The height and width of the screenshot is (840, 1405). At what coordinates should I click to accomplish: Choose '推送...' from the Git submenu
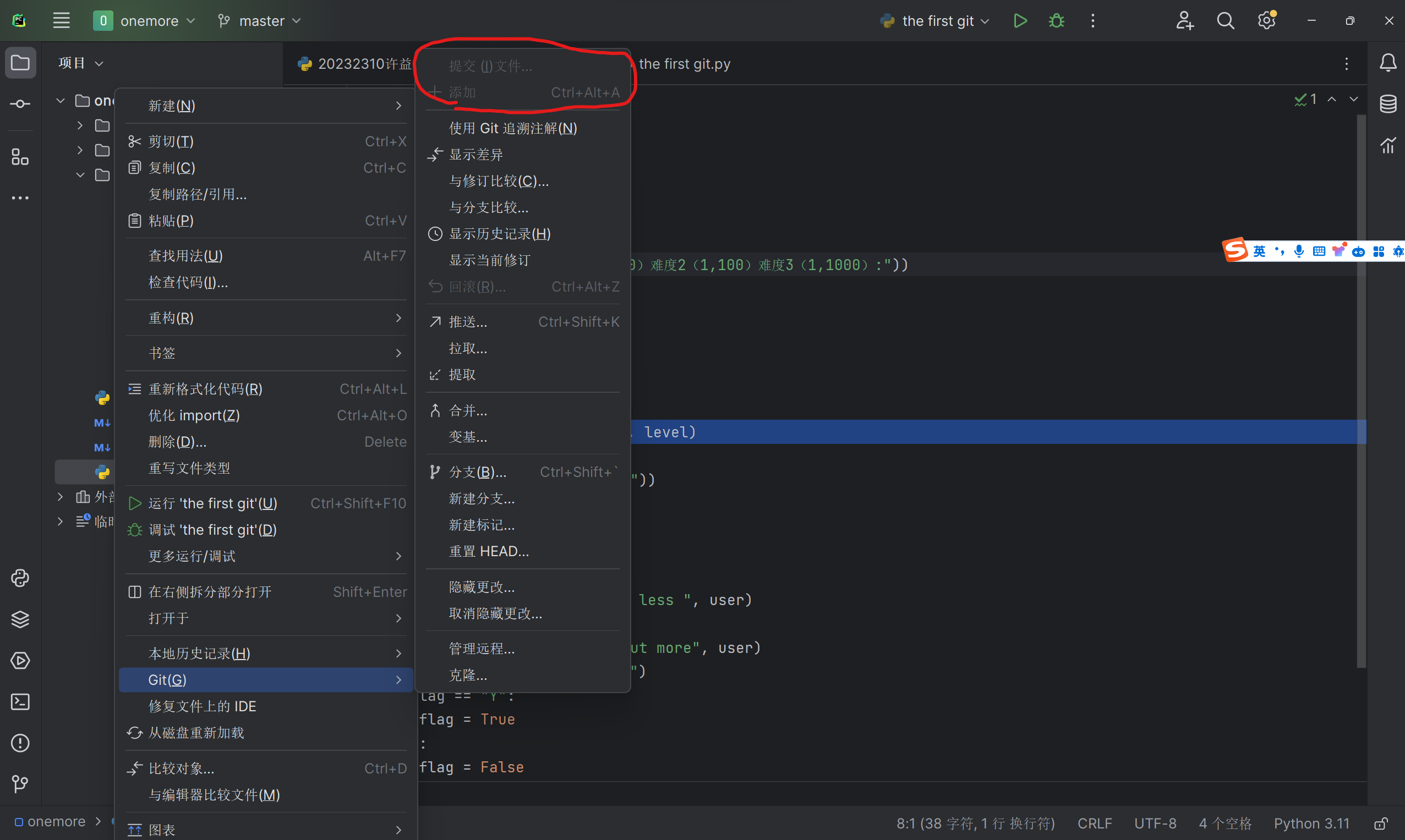pyautogui.click(x=468, y=321)
